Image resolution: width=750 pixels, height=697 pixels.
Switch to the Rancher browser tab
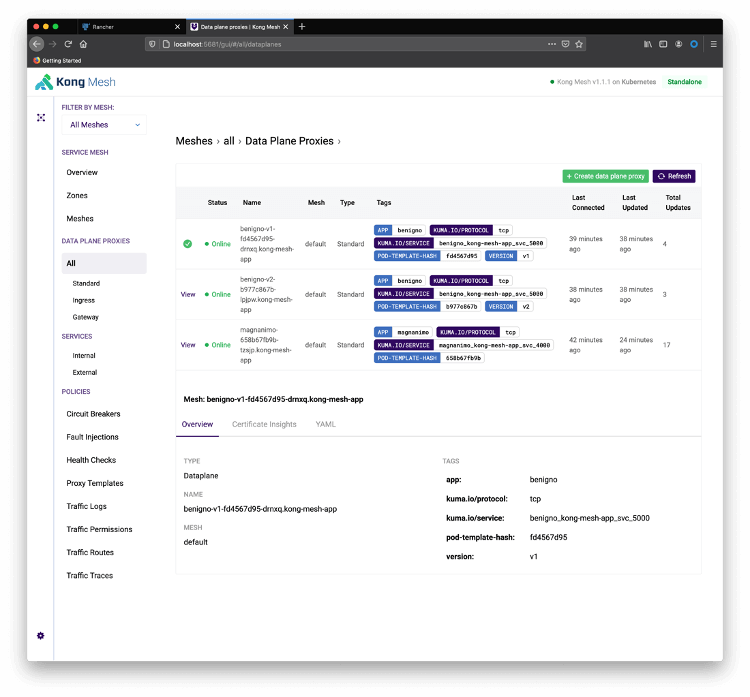point(128,26)
